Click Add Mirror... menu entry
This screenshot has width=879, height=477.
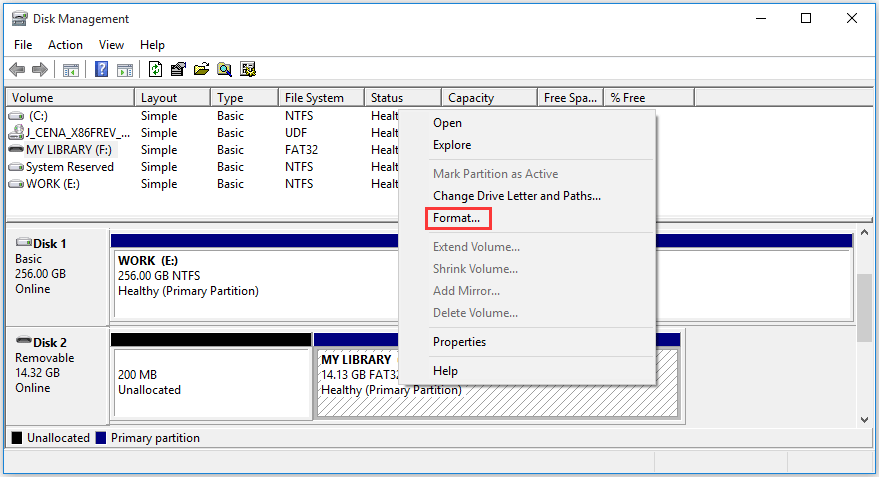(527, 290)
